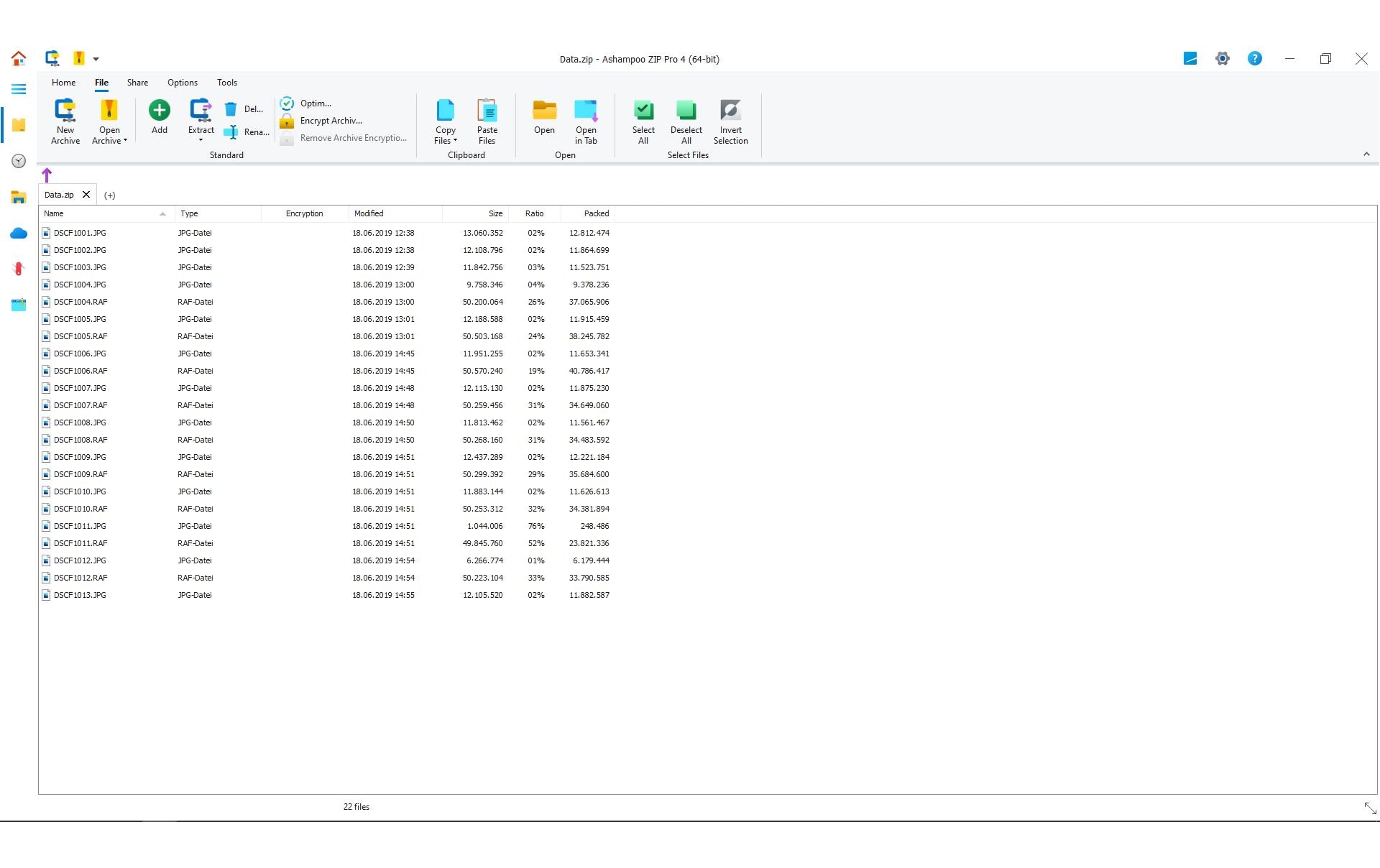Click packed size 37.065.906
The image size is (1380, 868).
589,302
